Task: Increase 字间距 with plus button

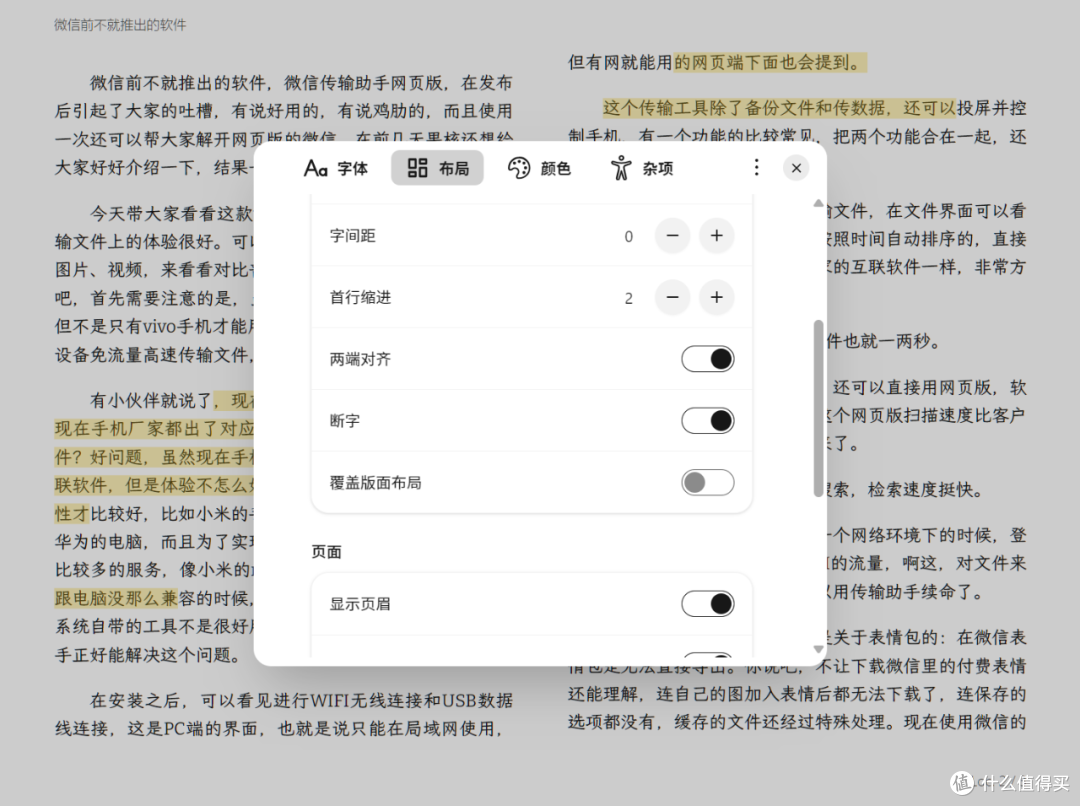Action: coord(716,236)
